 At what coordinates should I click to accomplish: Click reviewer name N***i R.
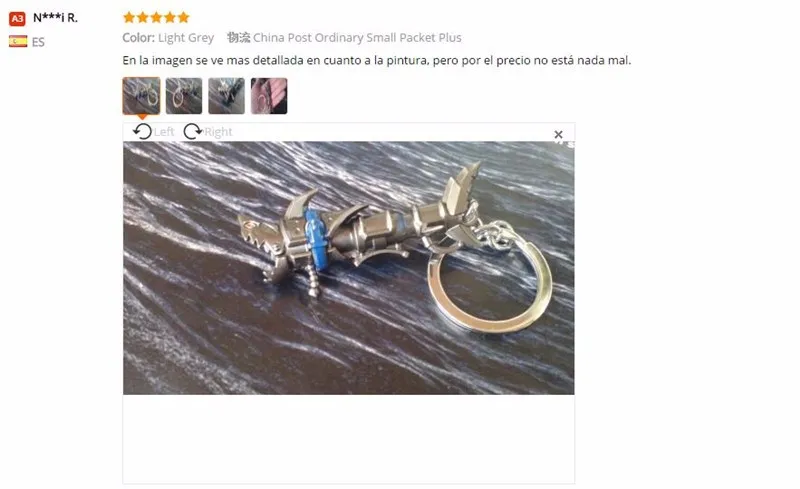(55, 18)
